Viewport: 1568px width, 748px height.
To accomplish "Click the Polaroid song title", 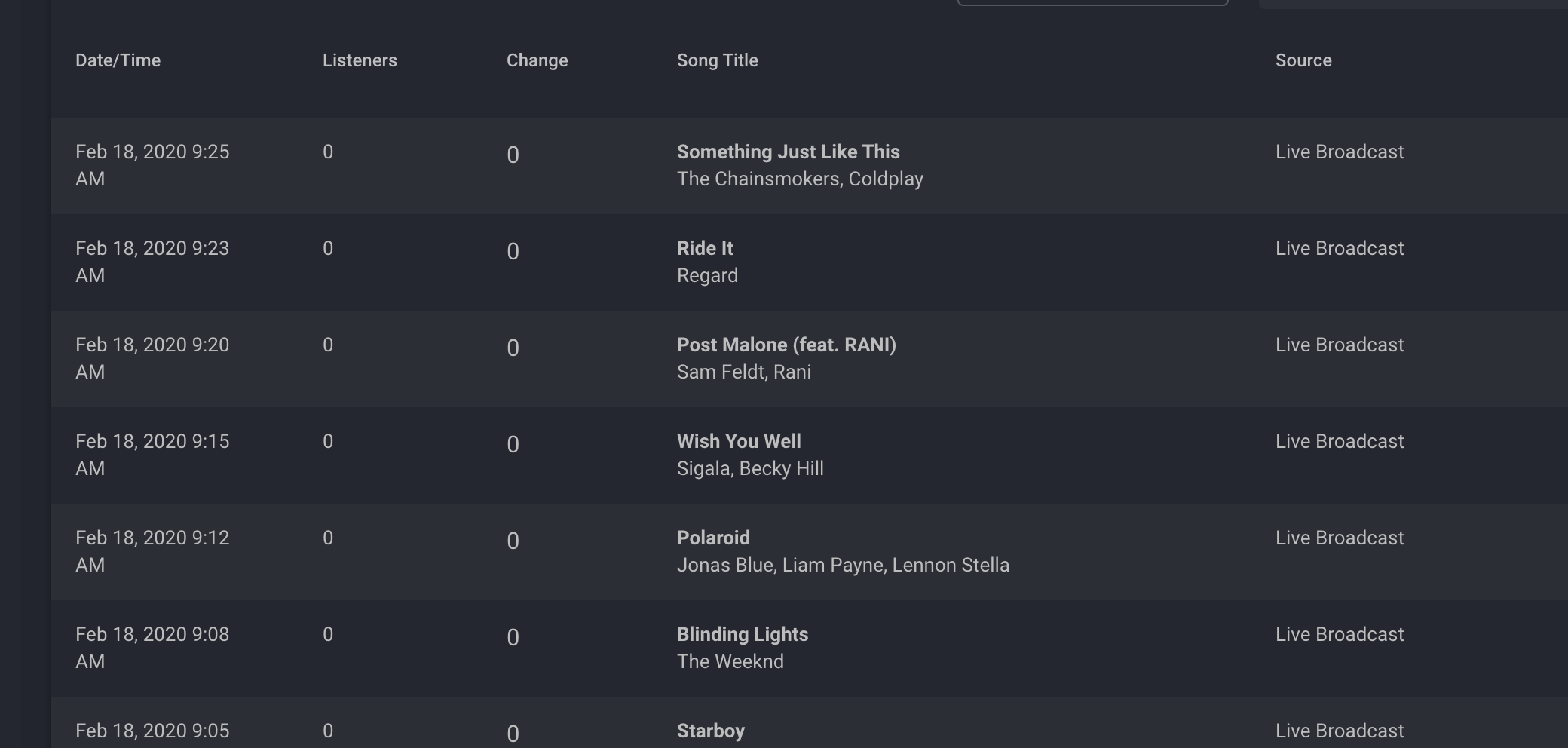I will coord(713,538).
